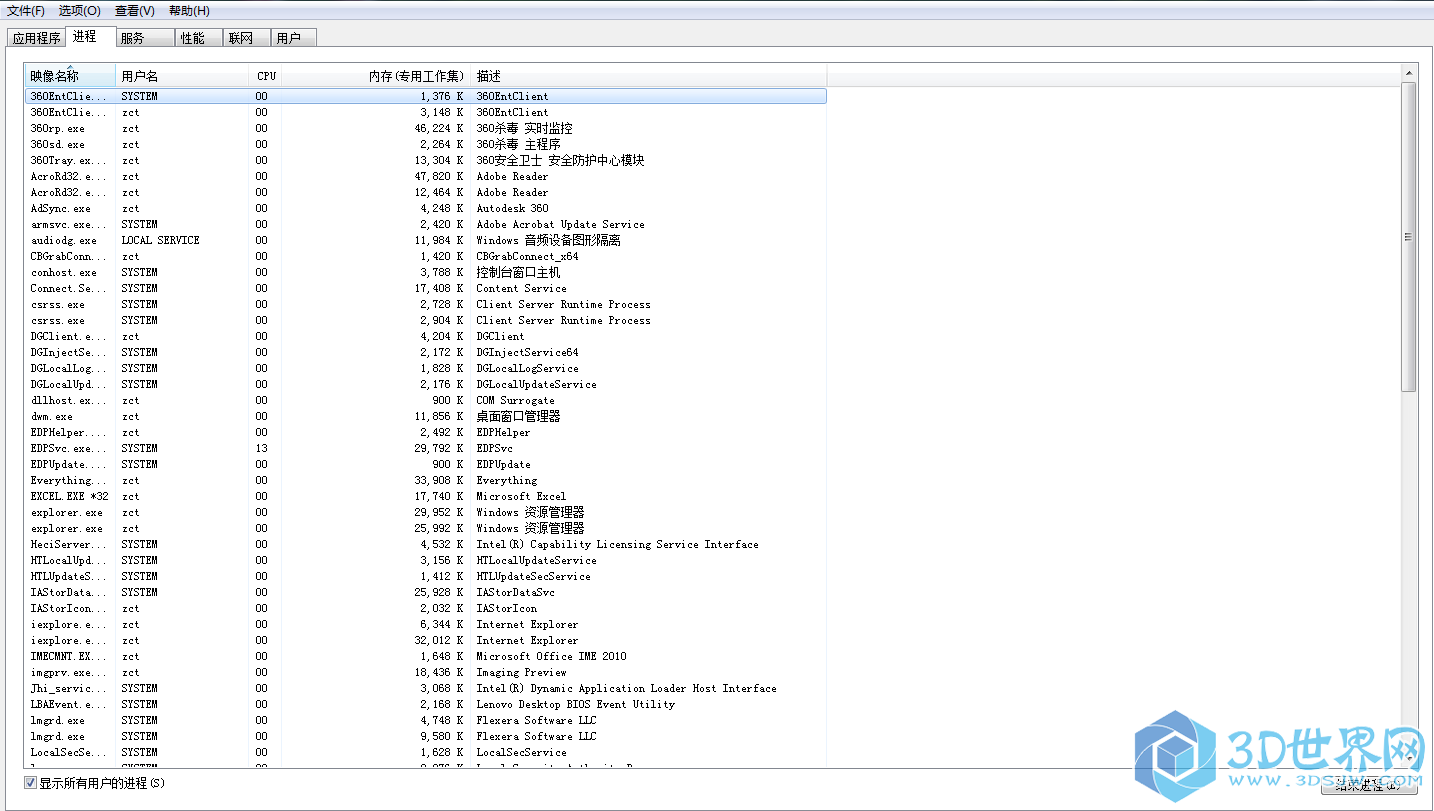
Task: Select the HeciServer process row
Action: pyautogui.click(x=426, y=544)
